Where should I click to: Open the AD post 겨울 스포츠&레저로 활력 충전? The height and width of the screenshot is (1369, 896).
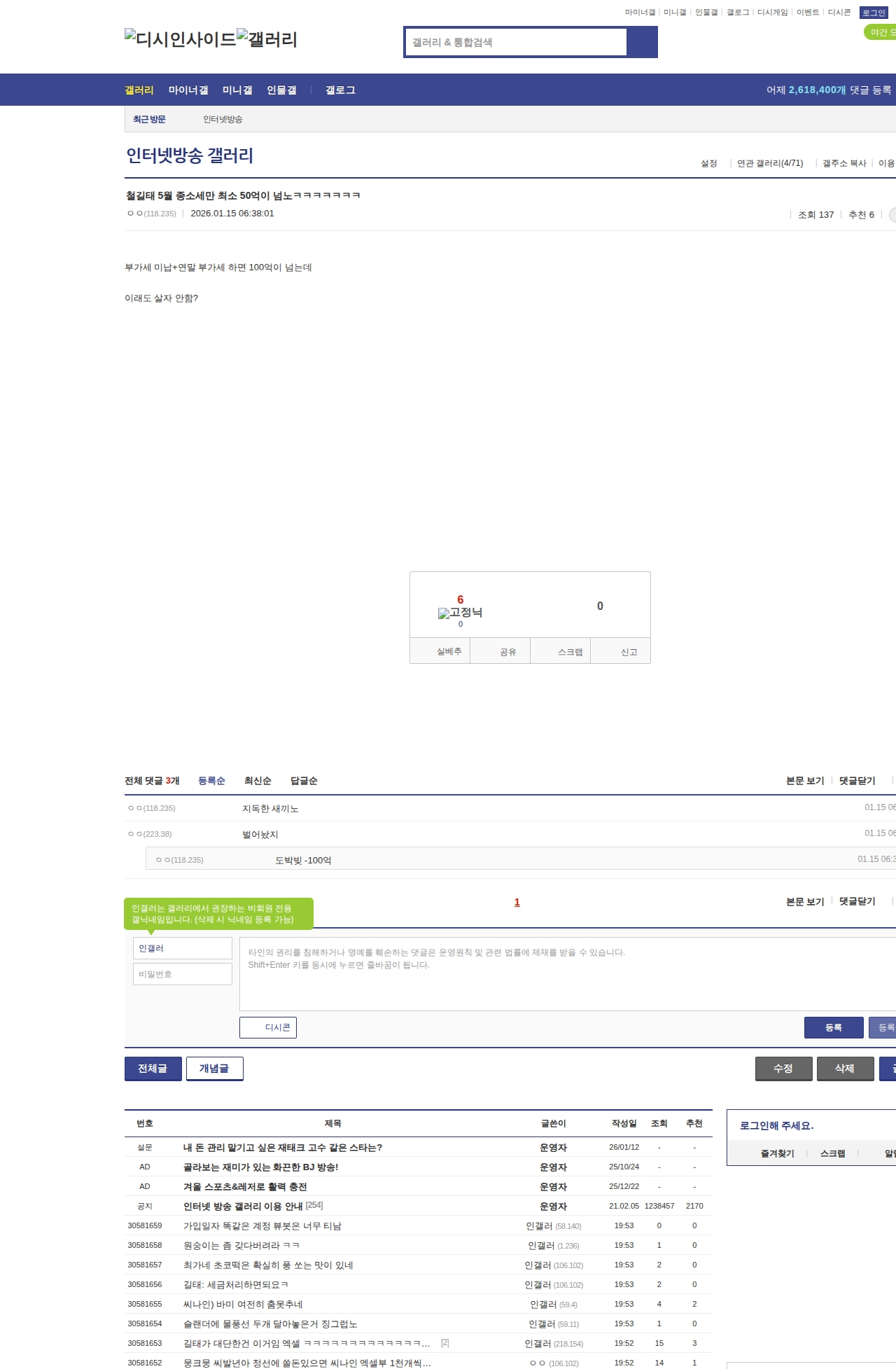[245, 1187]
